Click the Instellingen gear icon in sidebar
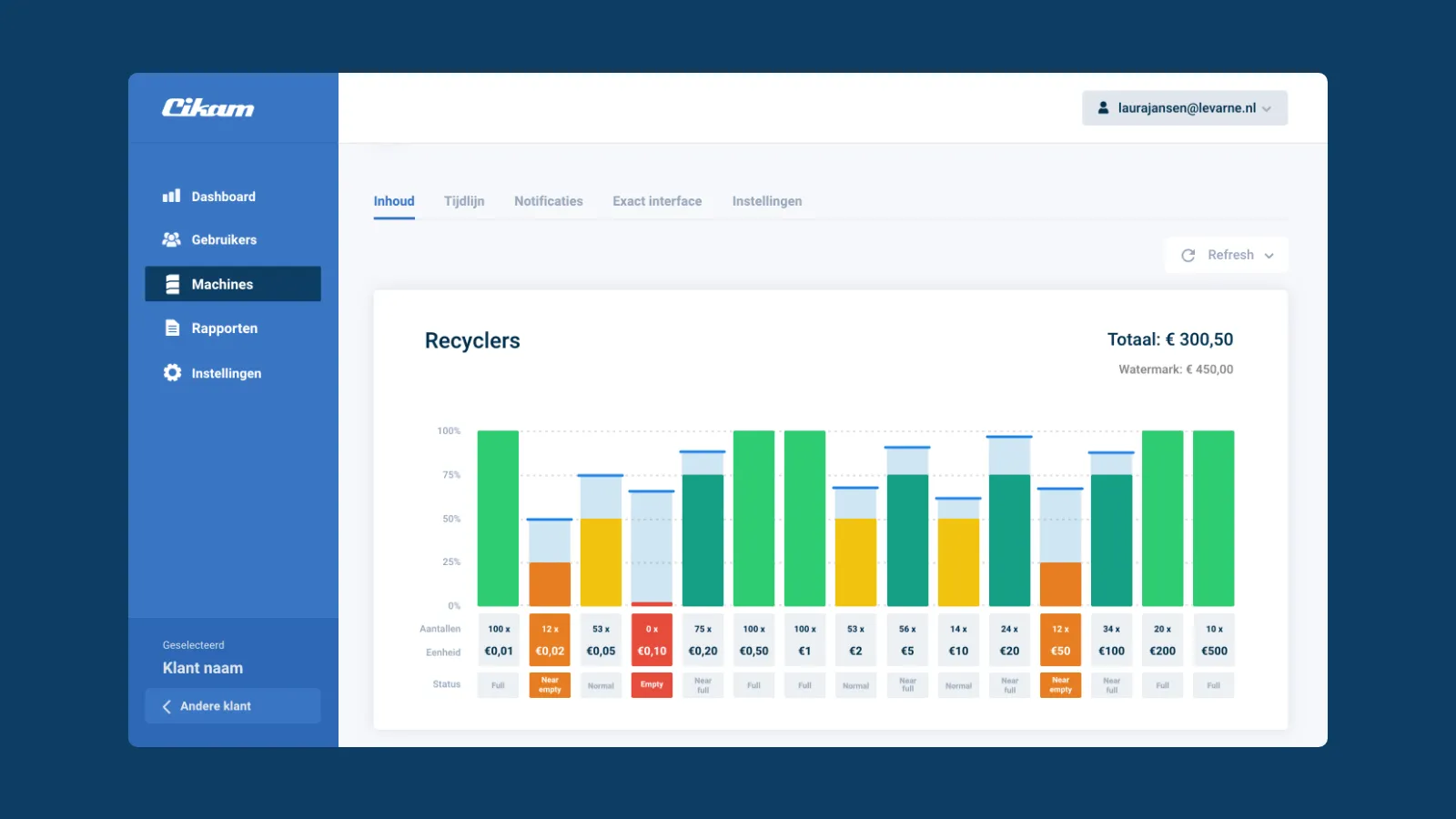 tap(172, 372)
